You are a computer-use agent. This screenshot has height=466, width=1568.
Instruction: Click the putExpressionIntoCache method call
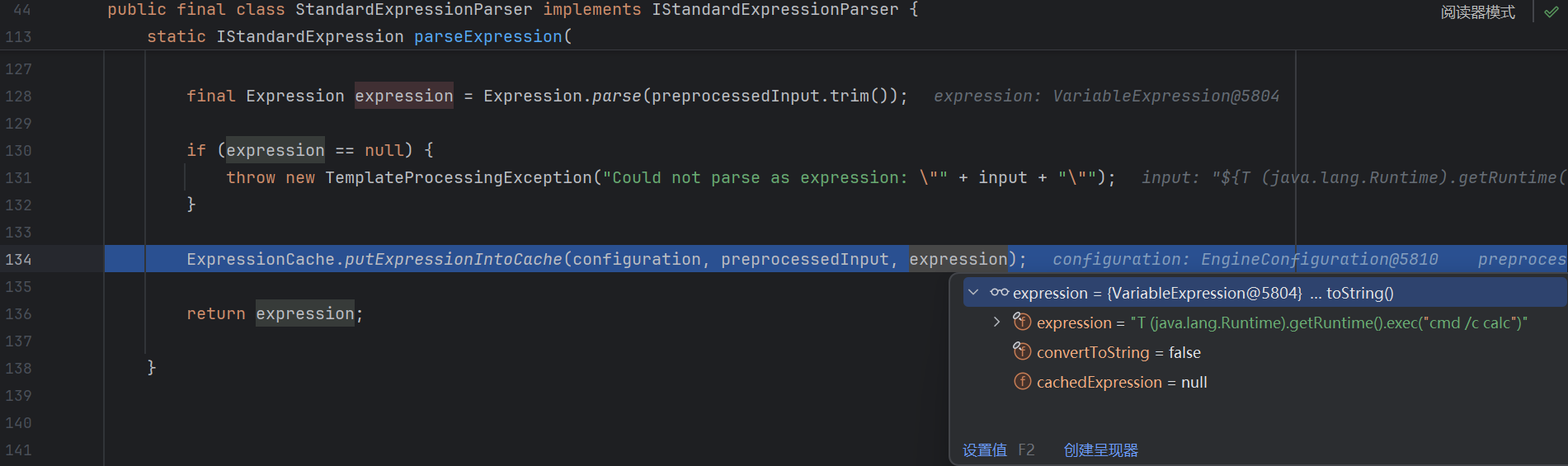tap(453, 260)
